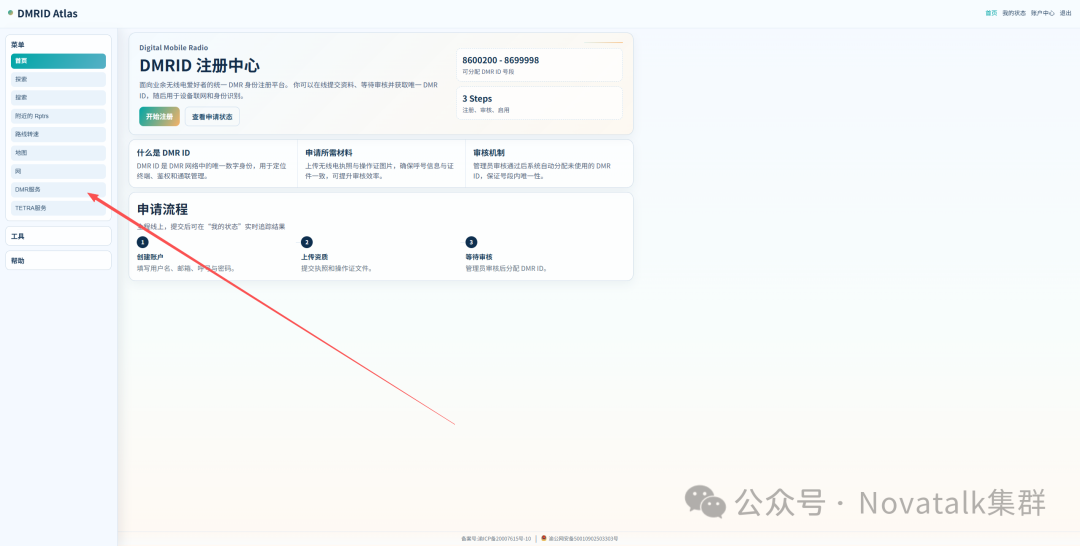1080x546 pixels.
Task: Click the 查看申请状态 button
Action: tap(212, 117)
